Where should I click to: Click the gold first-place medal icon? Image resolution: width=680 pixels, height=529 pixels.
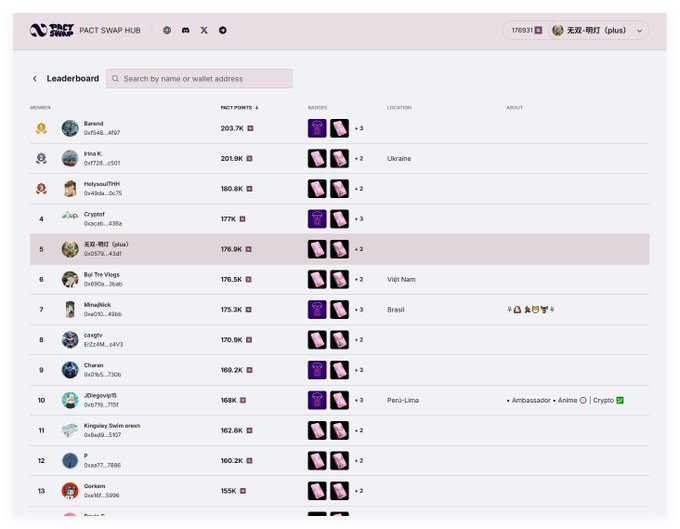41,128
